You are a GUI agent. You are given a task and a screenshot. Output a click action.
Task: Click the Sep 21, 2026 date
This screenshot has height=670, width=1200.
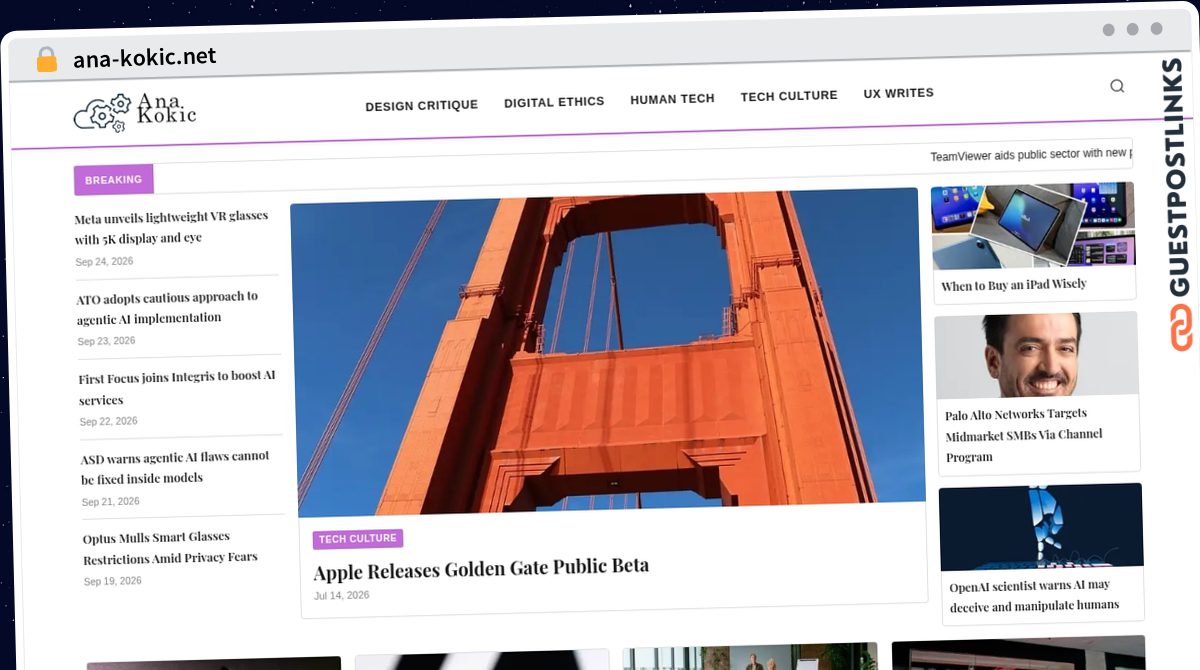tap(110, 501)
